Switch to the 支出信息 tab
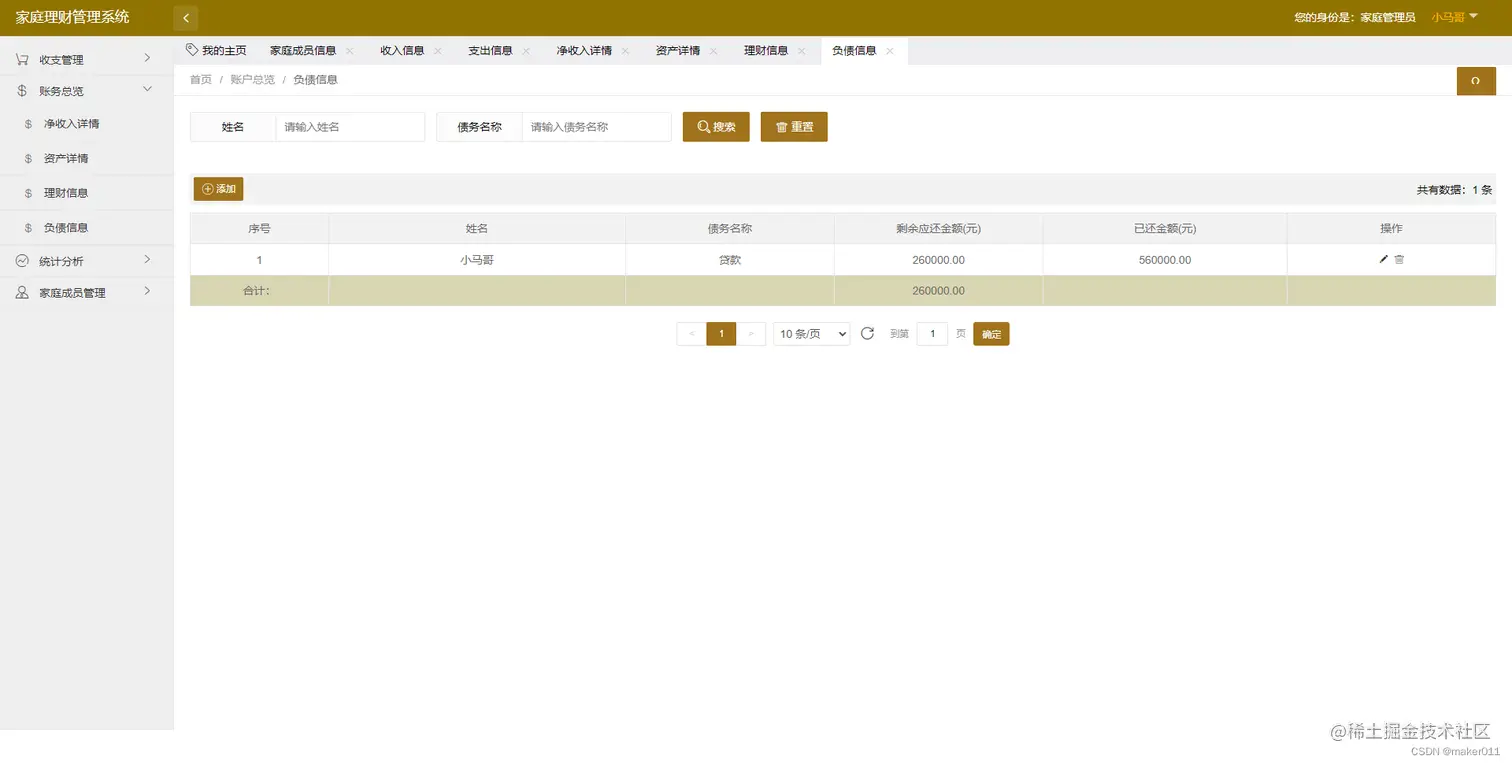The height and width of the screenshot is (763, 1512). coord(490,50)
